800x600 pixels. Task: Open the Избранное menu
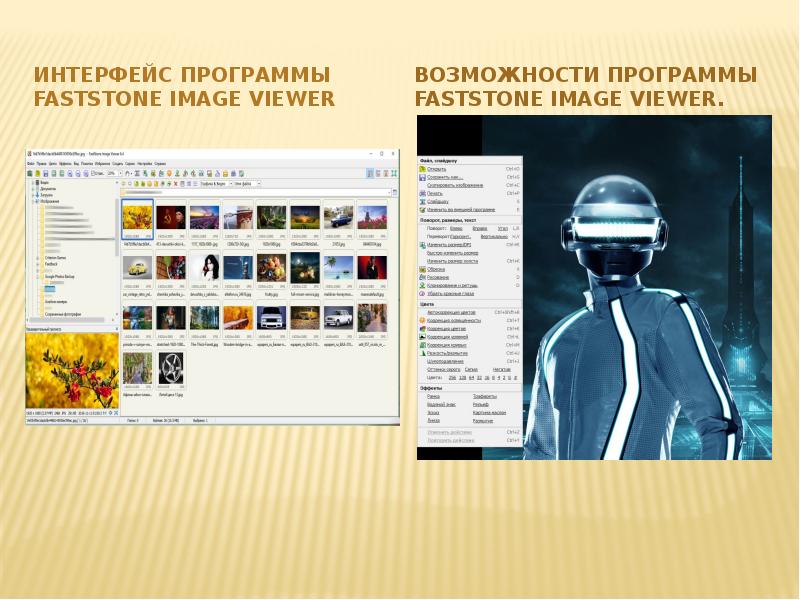pyautogui.click(x=103, y=164)
